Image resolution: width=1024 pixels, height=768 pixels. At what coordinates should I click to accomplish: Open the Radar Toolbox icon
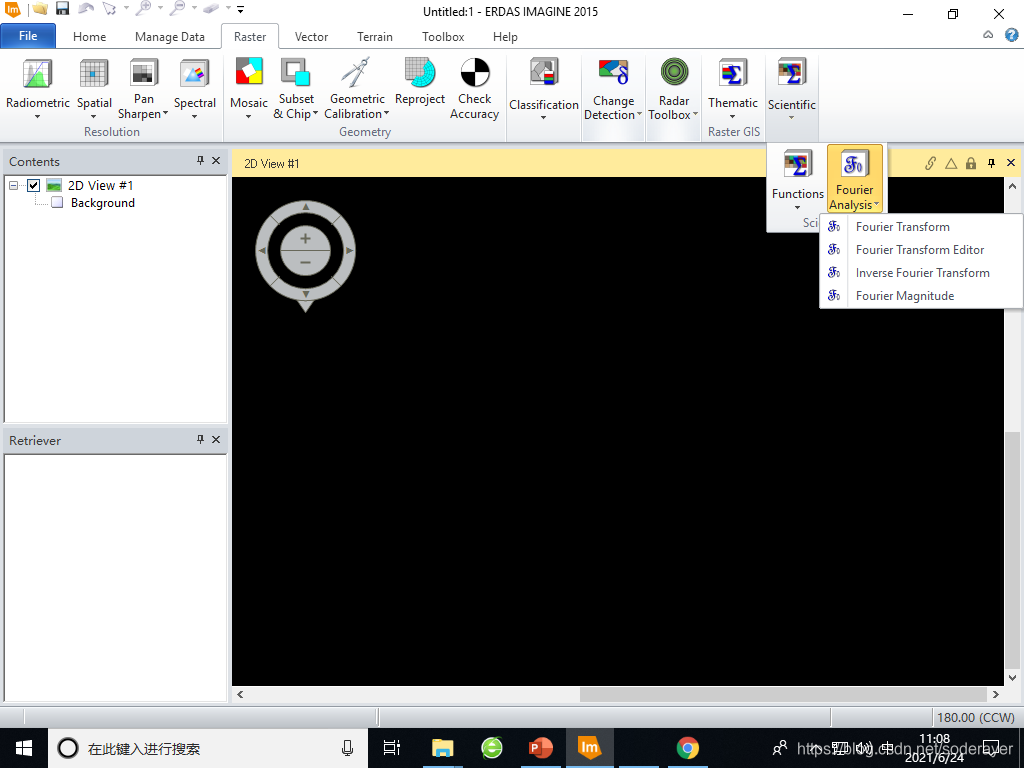[674, 72]
